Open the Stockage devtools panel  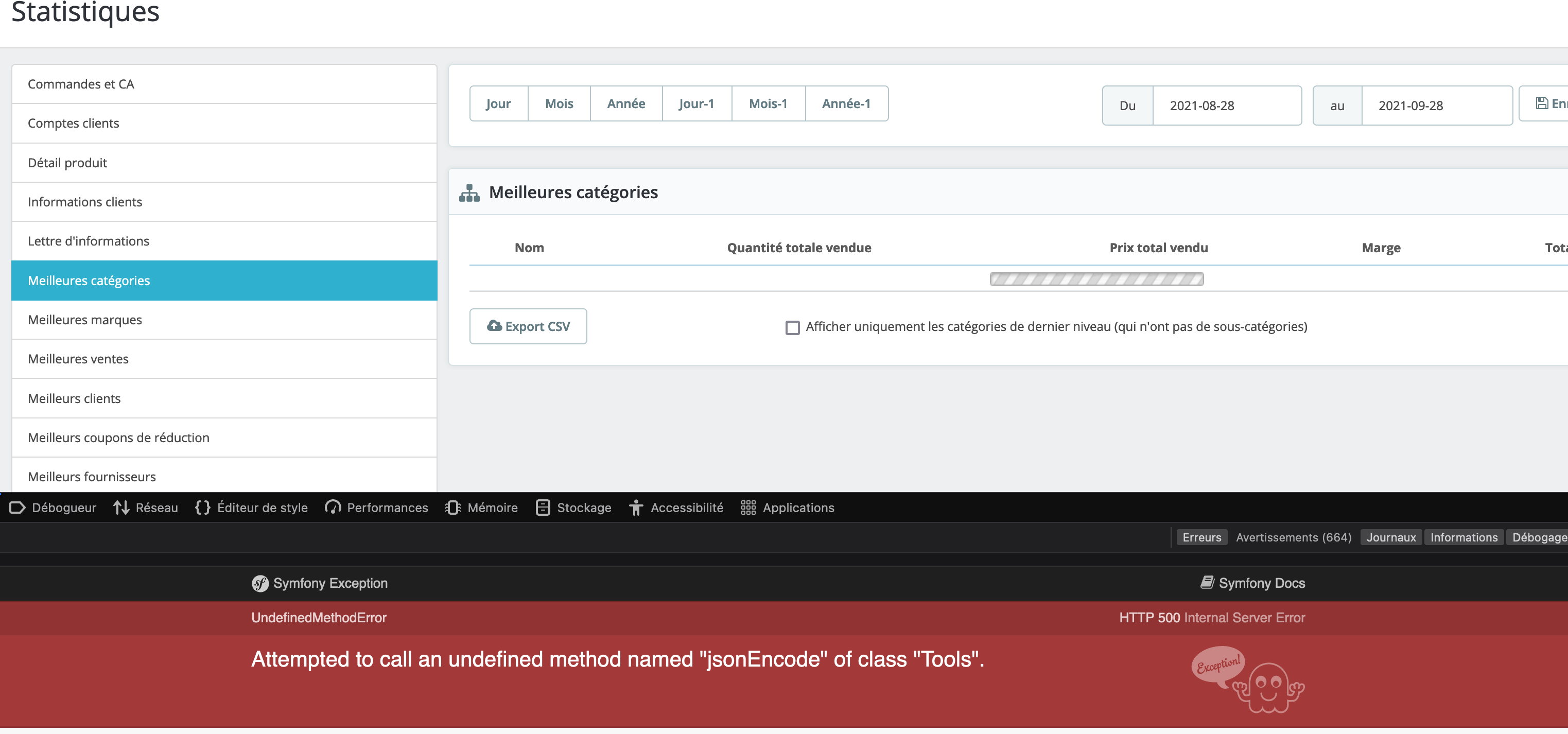click(573, 508)
